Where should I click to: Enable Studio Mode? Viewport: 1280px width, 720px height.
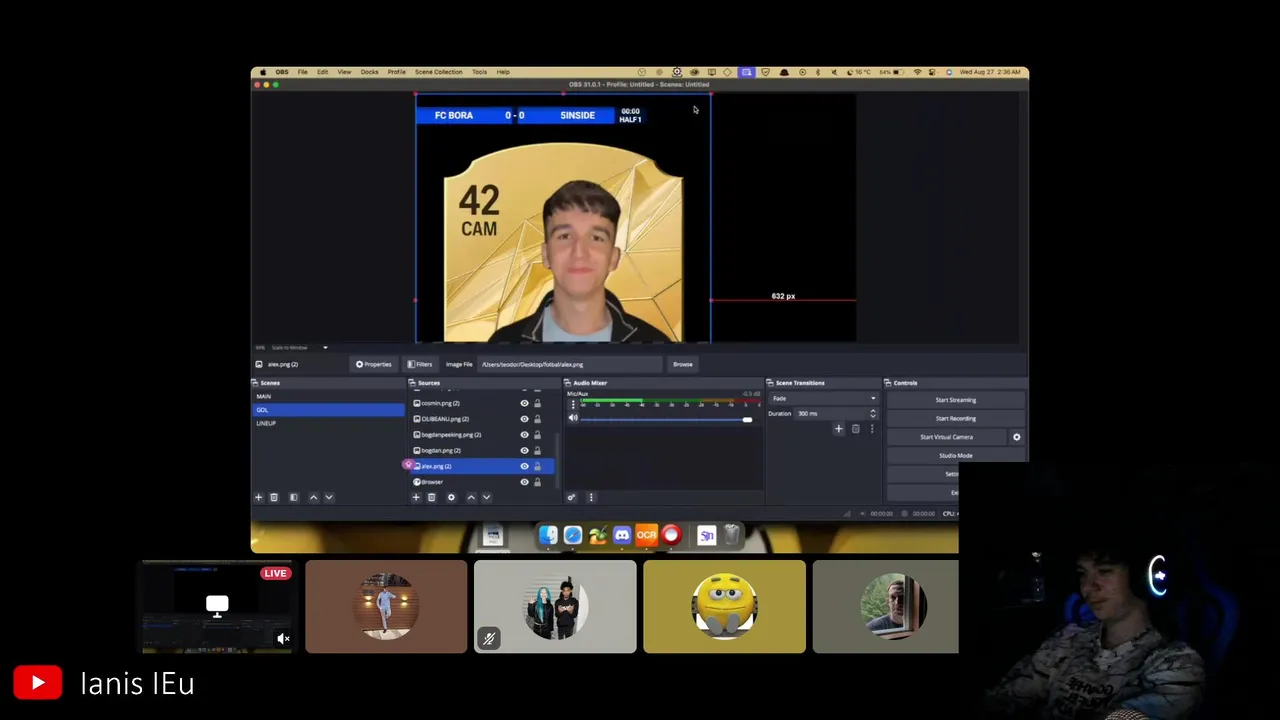point(955,455)
